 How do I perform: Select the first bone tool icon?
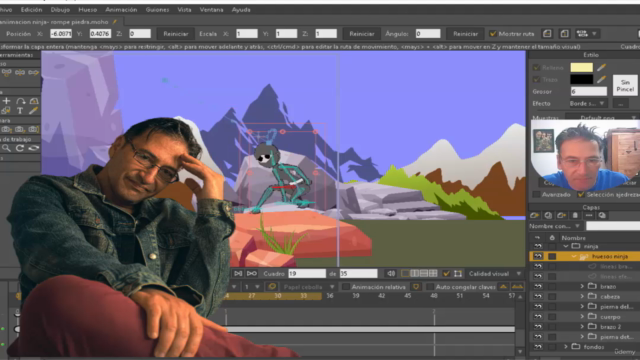[6, 73]
